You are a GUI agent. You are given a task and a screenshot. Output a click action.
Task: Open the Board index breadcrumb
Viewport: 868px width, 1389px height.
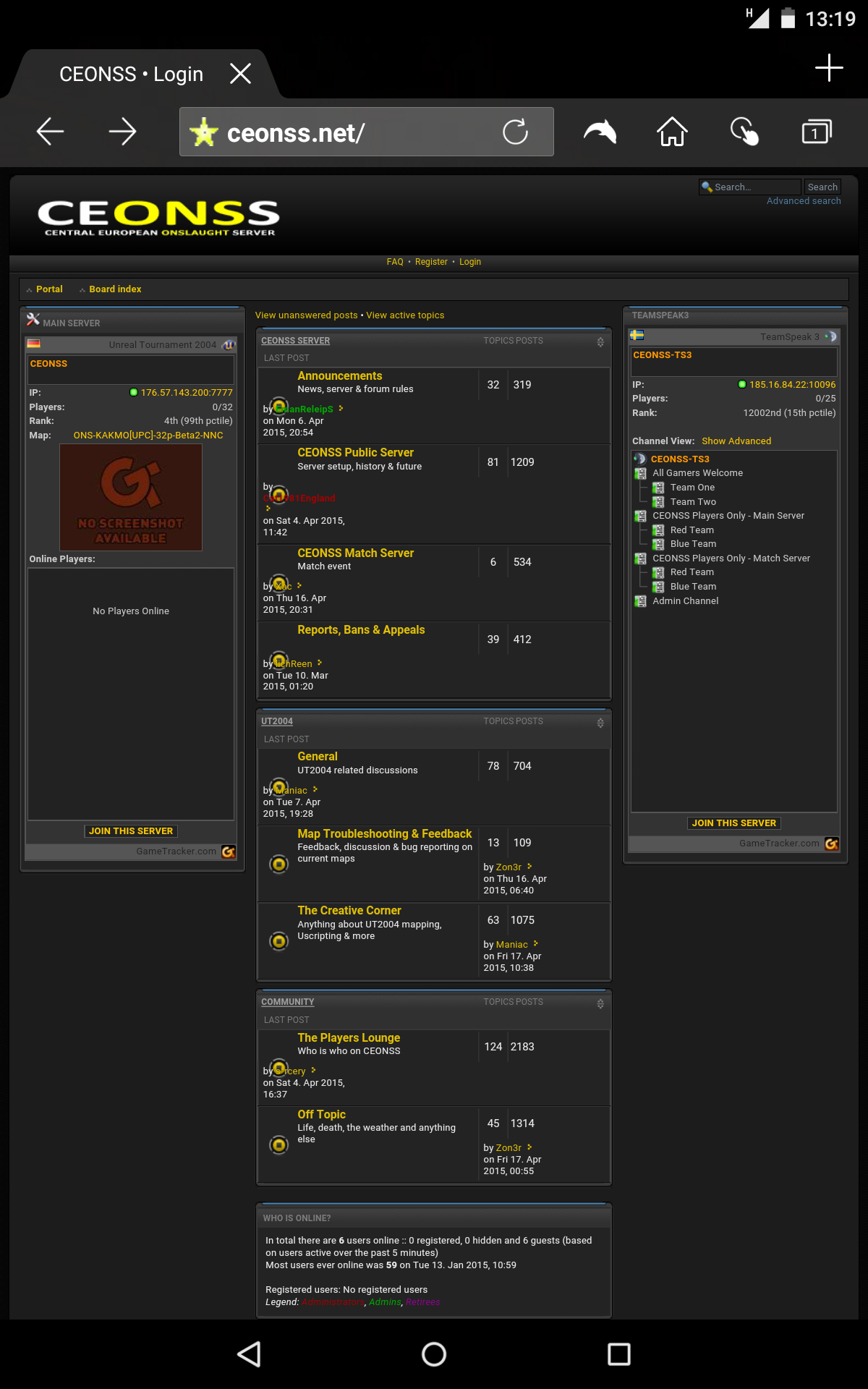[115, 289]
